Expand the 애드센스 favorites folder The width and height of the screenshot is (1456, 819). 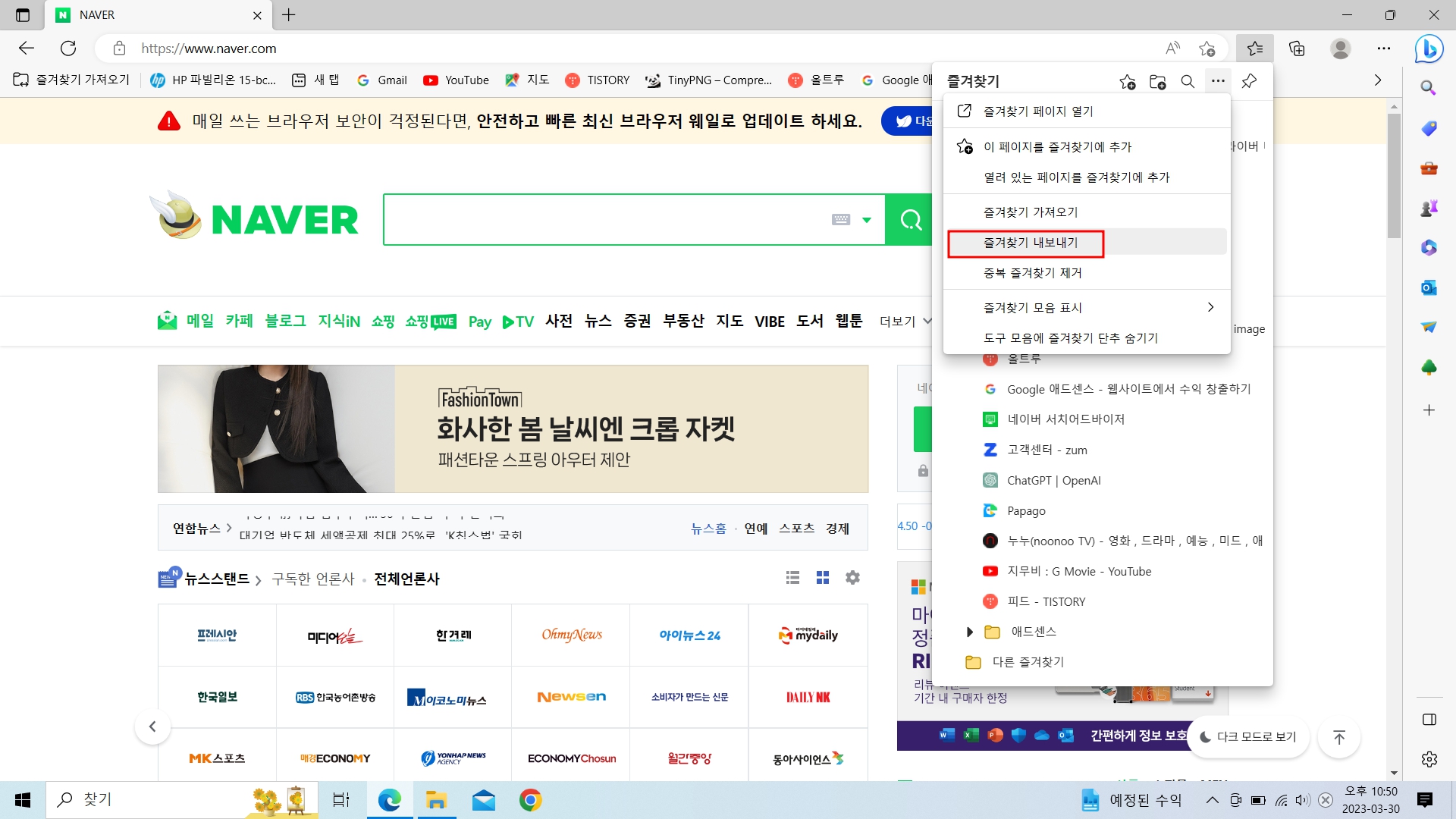pyautogui.click(x=969, y=632)
